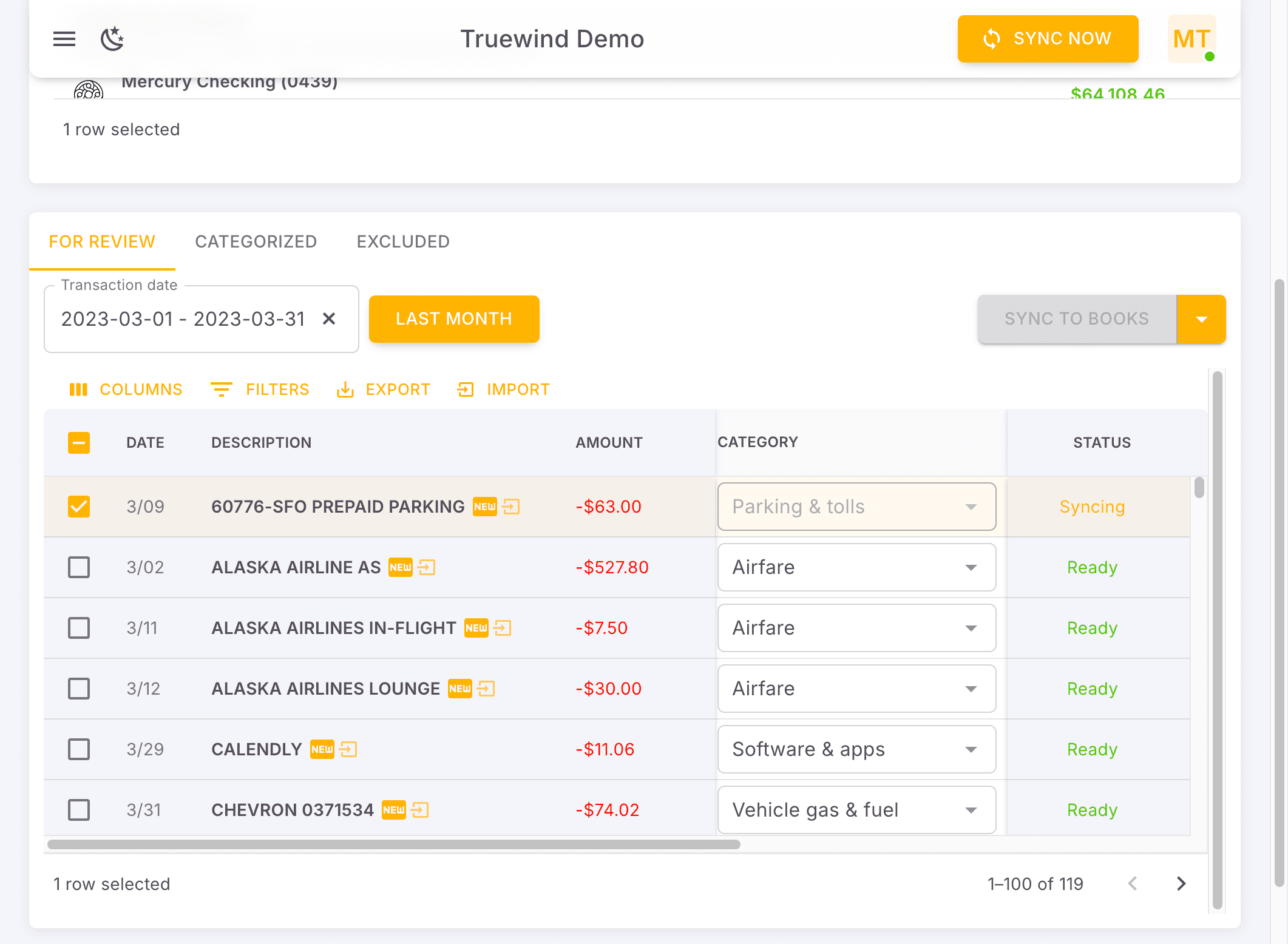Open the EXCLUDED tab
Screen dimensions: 1288x944
coord(402,241)
